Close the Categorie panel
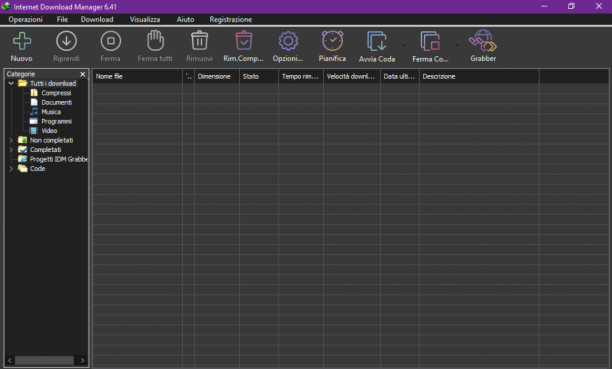Screen dimensions: 612x369 (83, 74)
